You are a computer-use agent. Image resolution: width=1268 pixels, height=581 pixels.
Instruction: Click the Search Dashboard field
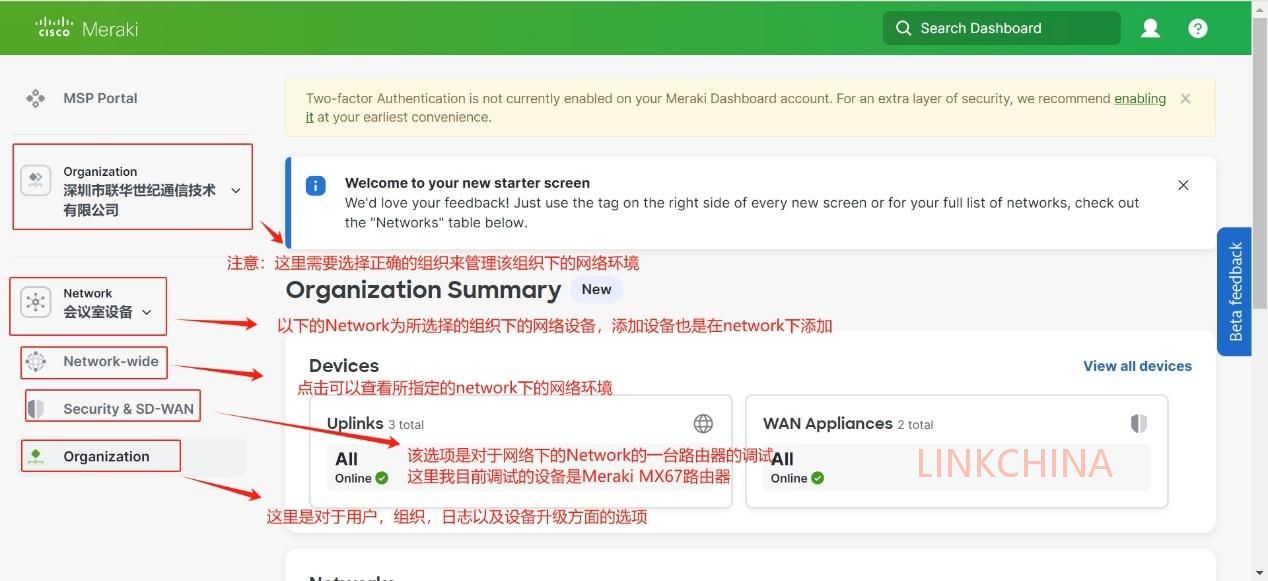click(x=1001, y=28)
